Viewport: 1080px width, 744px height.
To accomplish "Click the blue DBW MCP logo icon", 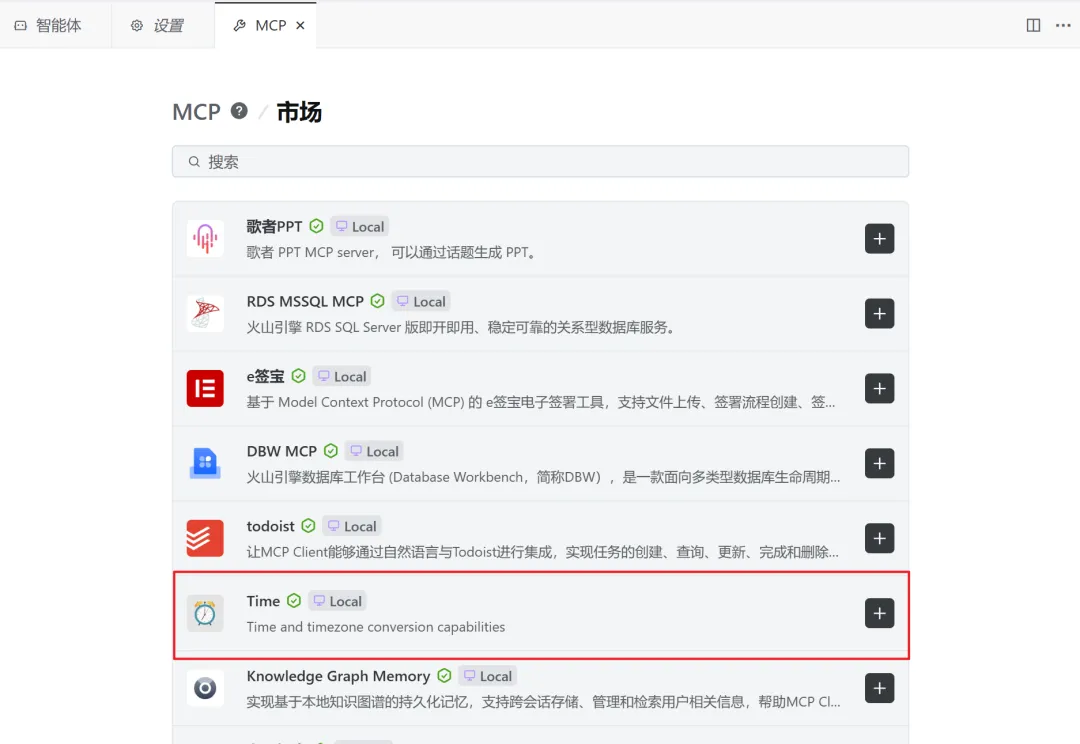I will (x=205, y=464).
